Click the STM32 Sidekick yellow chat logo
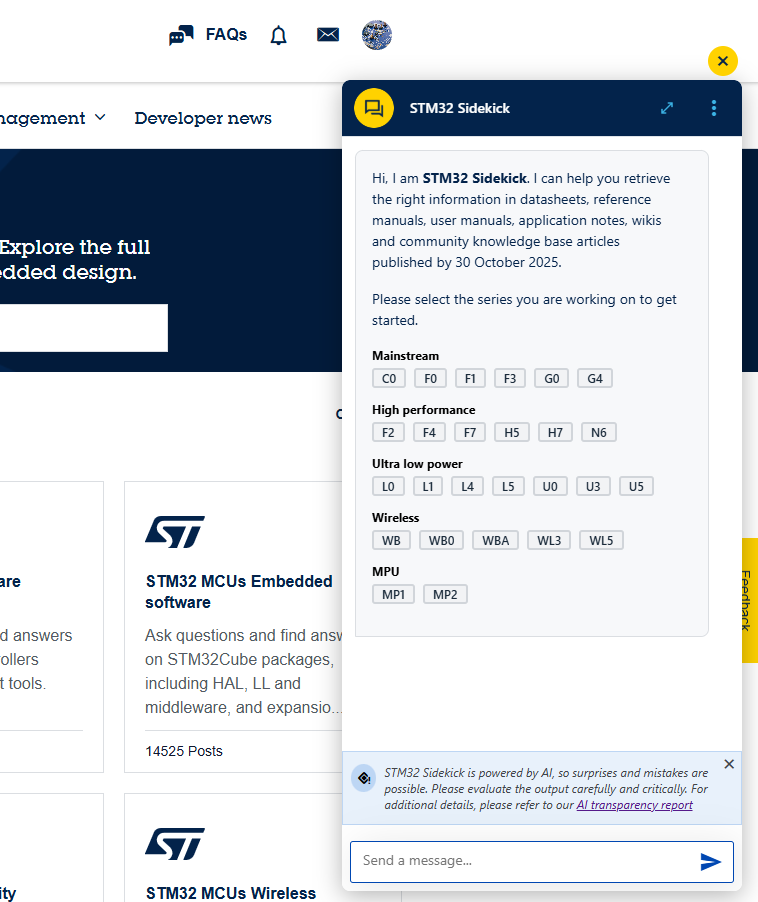This screenshot has width=758, height=902. coord(374,108)
